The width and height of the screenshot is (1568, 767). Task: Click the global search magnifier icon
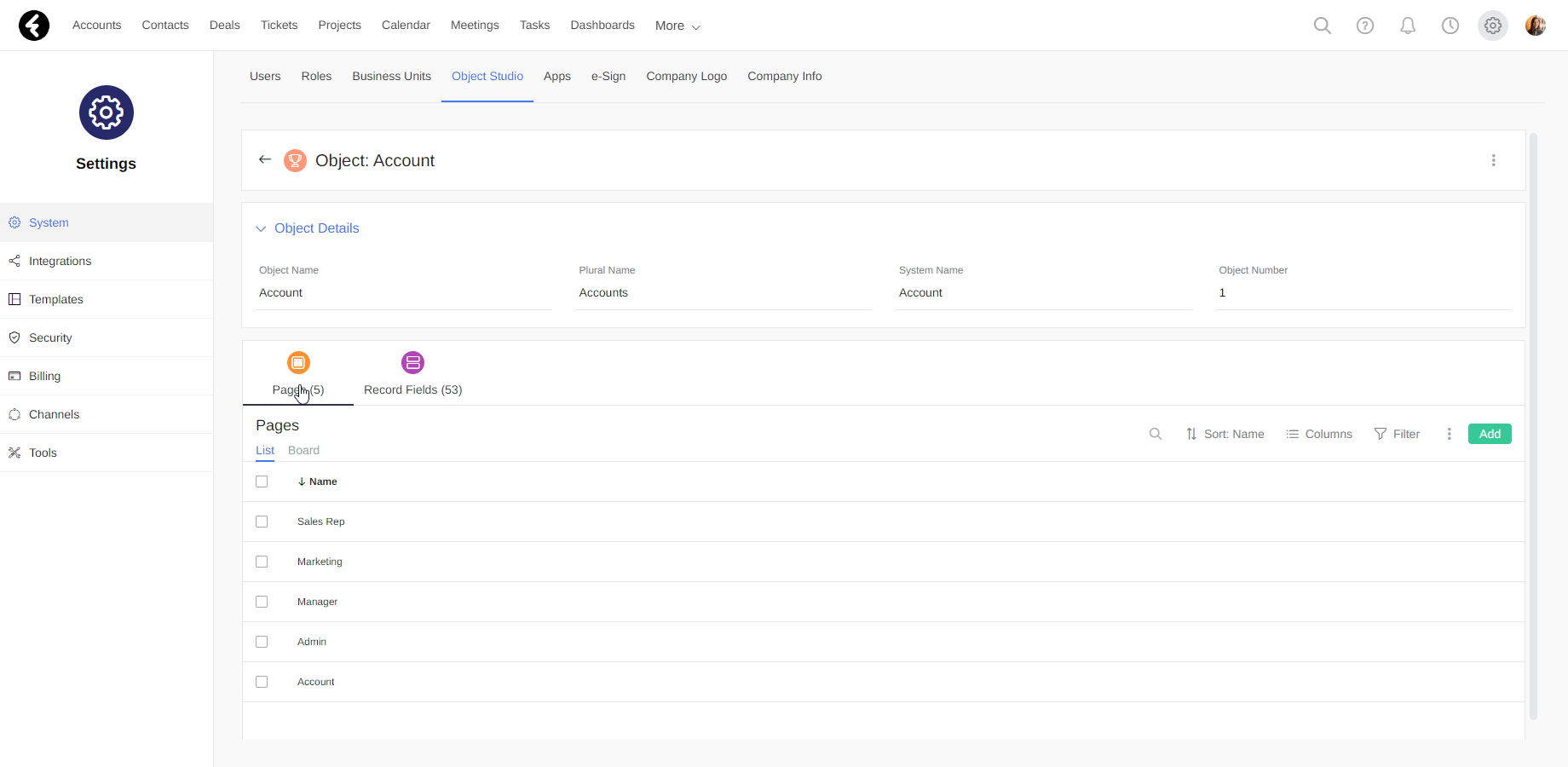[1322, 26]
